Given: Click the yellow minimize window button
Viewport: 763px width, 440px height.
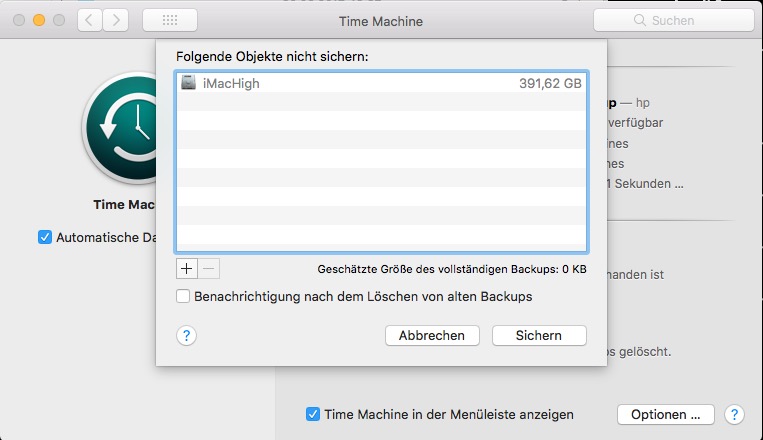Looking at the screenshot, I should 39,20.
